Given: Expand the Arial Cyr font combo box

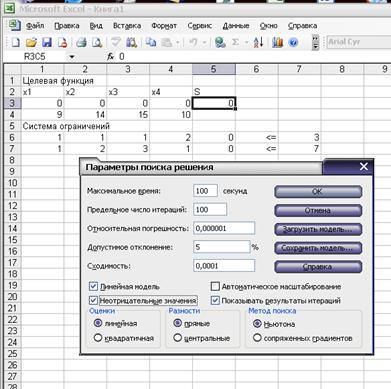Looking at the screenshot, I should [x=358, y=42].
